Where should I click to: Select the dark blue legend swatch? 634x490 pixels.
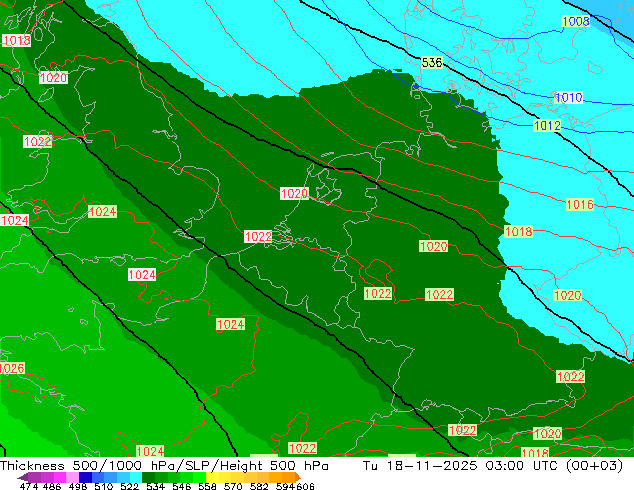(86, 477)
